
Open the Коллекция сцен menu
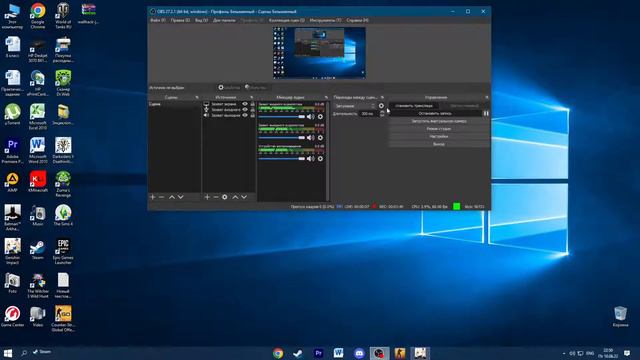point(287,20)
